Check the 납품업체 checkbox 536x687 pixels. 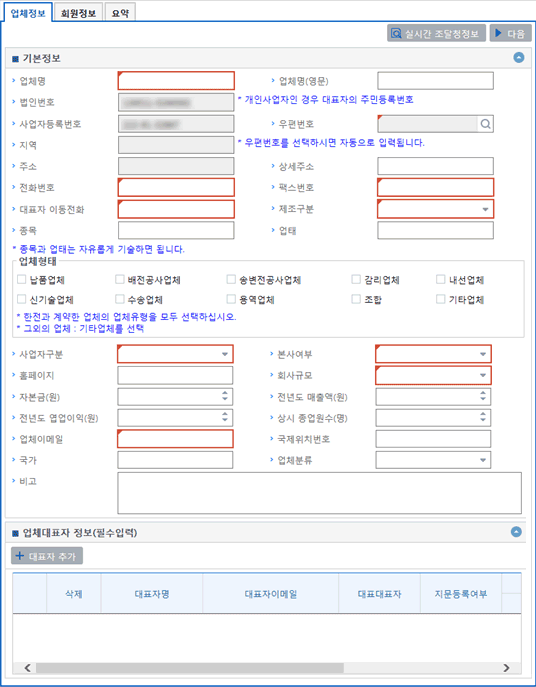click(21, 279)
